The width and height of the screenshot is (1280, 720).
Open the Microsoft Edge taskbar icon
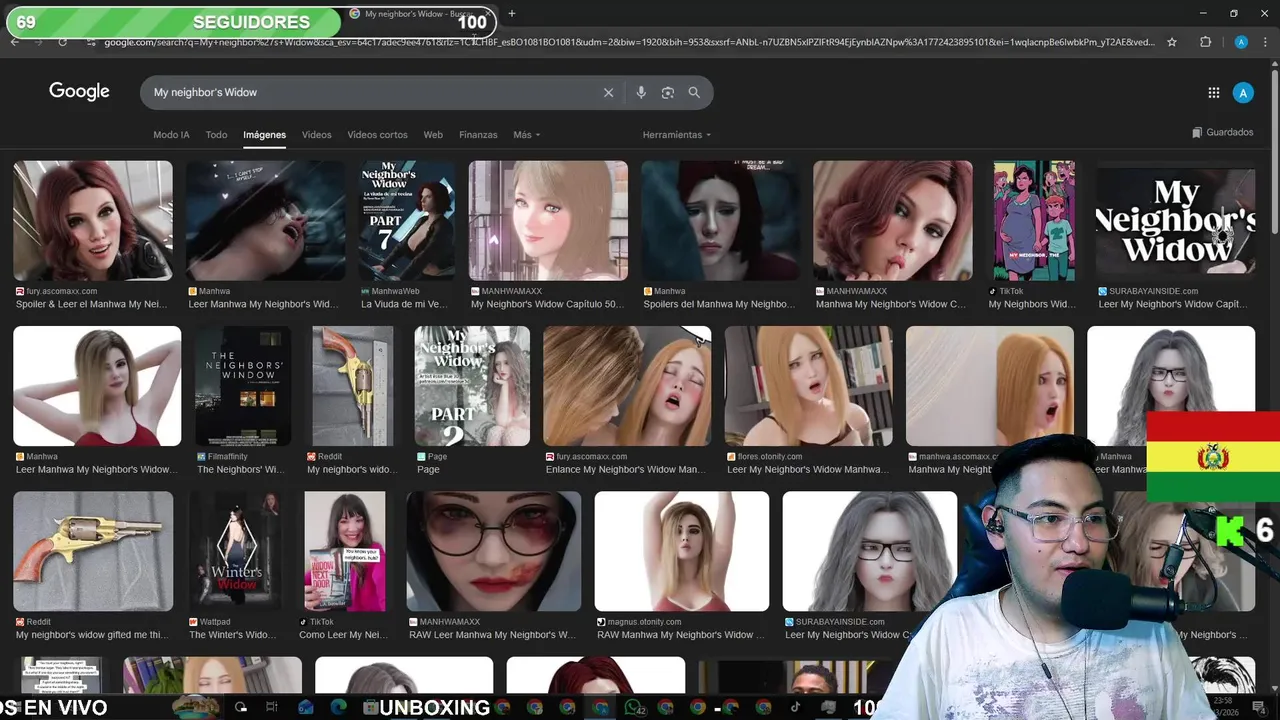[337, 707]
